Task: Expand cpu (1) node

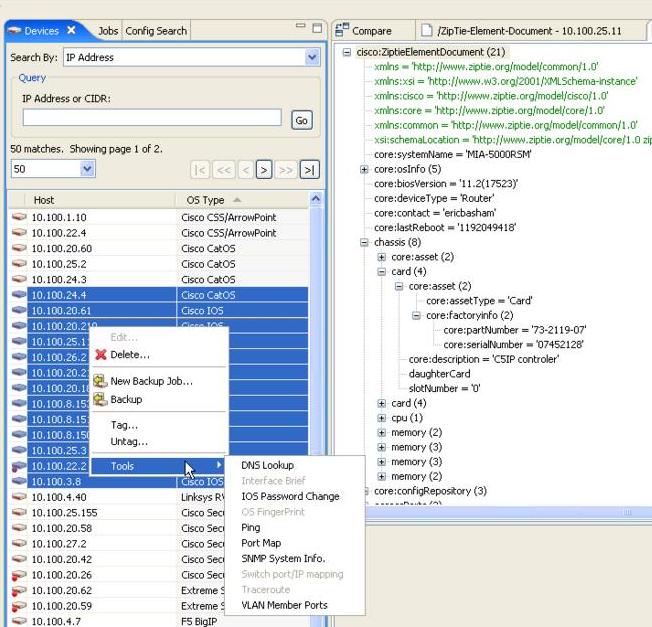Action: click(x=381, y=418)
